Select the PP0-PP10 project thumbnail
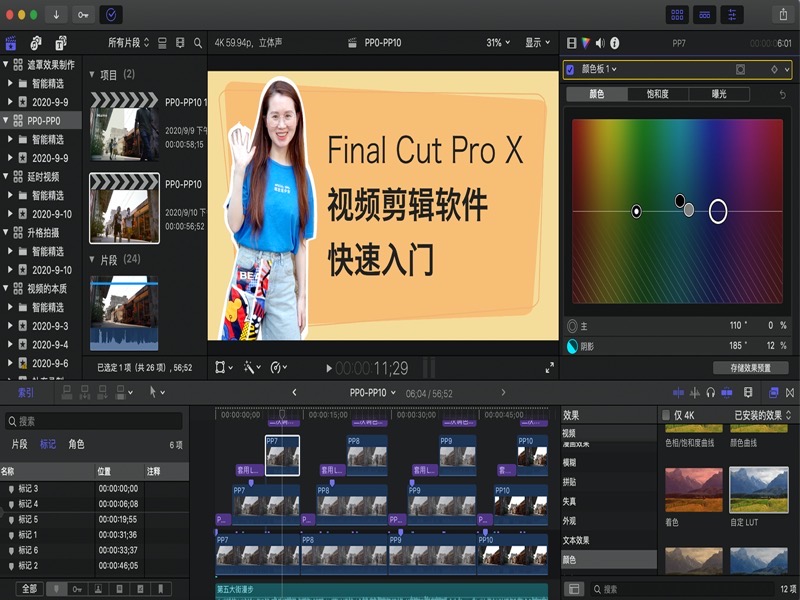The width and height of the screenshot is (800, 600). point(124,208)
